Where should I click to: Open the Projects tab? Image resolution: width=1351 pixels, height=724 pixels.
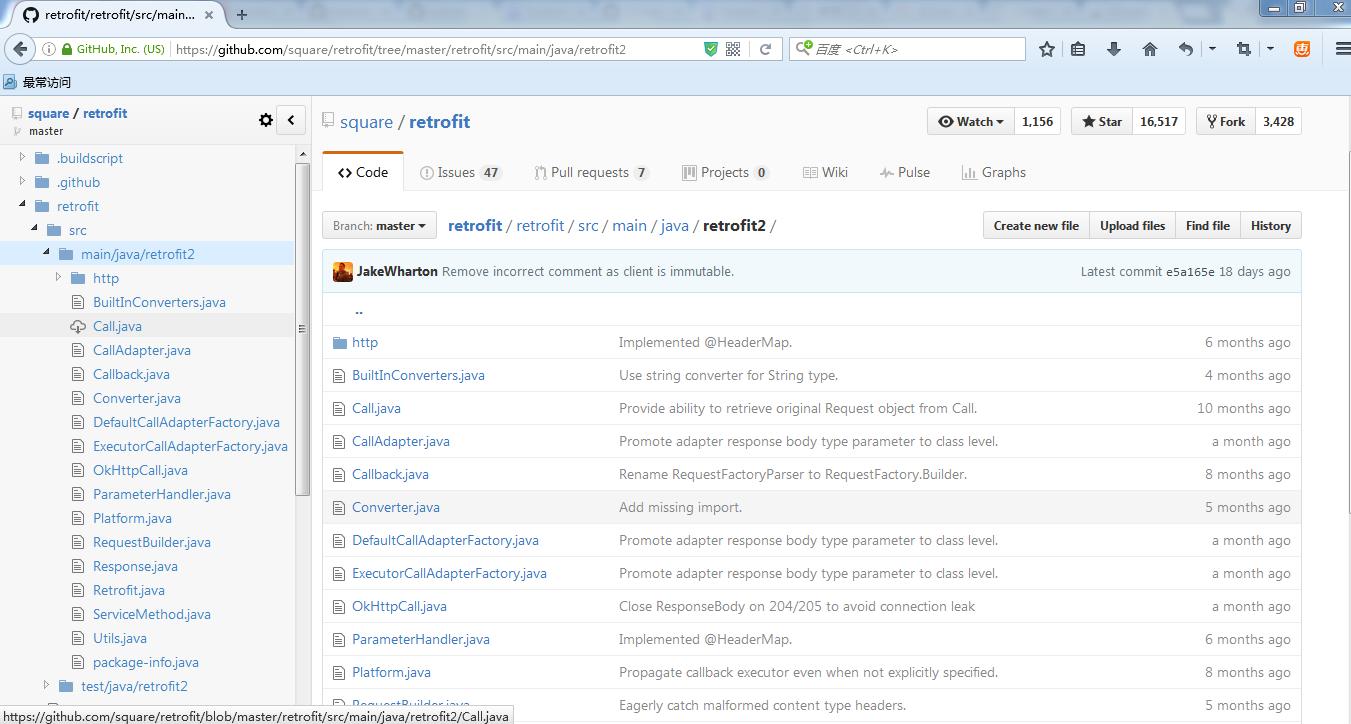(x=725, y=172)
